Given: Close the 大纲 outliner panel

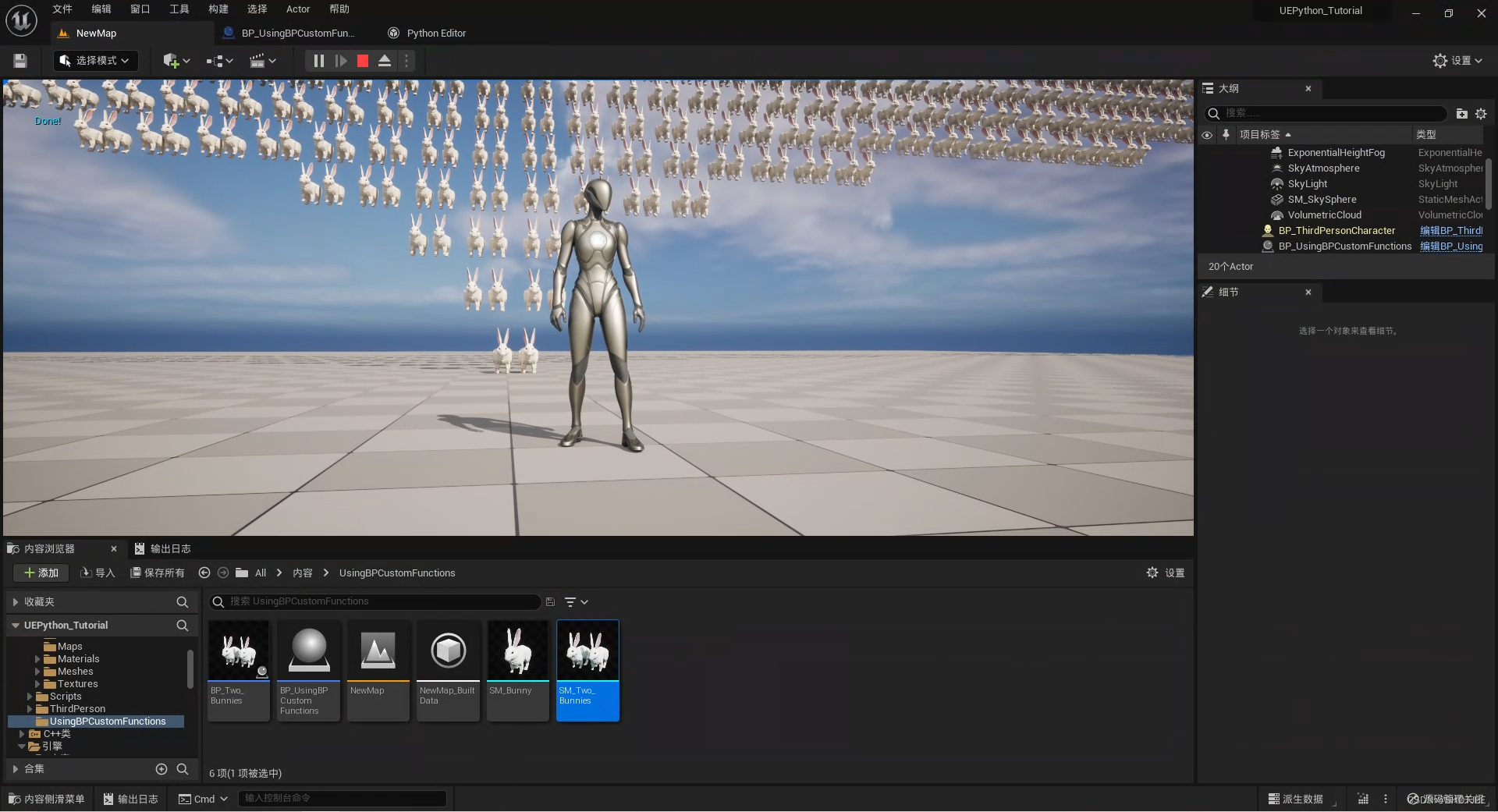Looking at the screenshot, I should point(1308,89).
